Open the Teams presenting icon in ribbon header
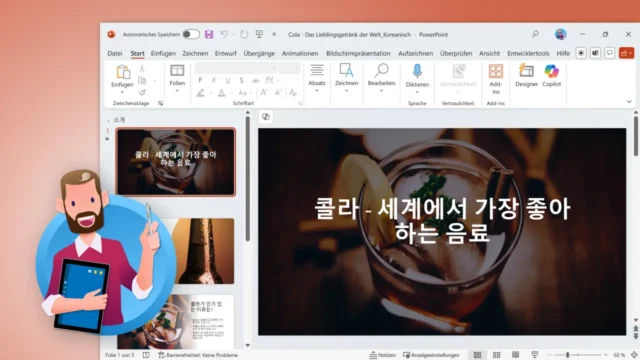This screenshot has height=360, width=640. click(595, 53)
